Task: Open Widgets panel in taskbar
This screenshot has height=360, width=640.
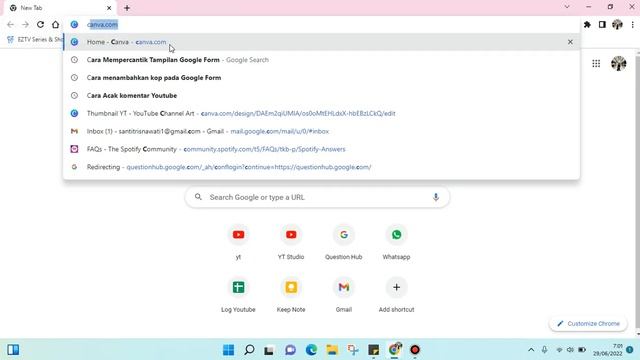Action: (13, 350)
